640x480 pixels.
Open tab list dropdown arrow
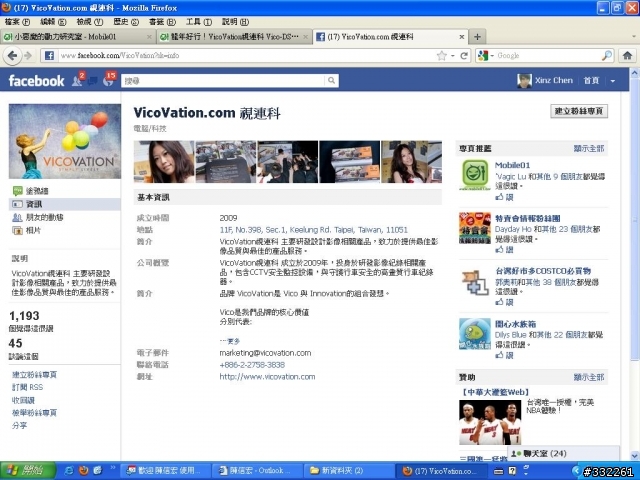point(634,37)
